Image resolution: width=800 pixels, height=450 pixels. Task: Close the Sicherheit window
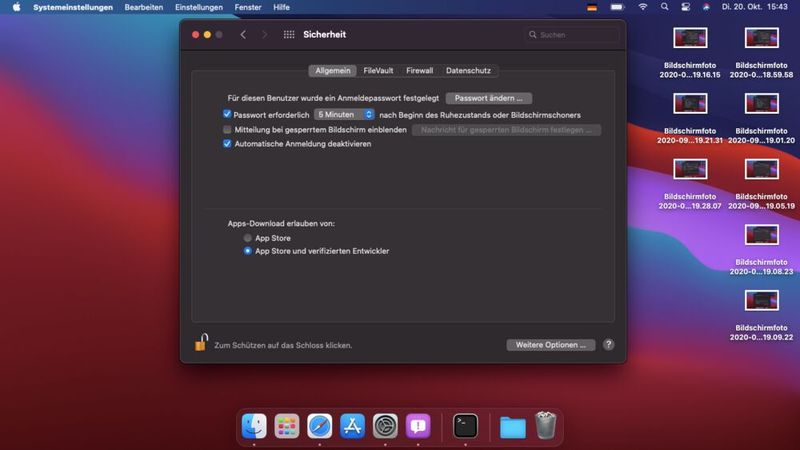[x=195, y=35]
